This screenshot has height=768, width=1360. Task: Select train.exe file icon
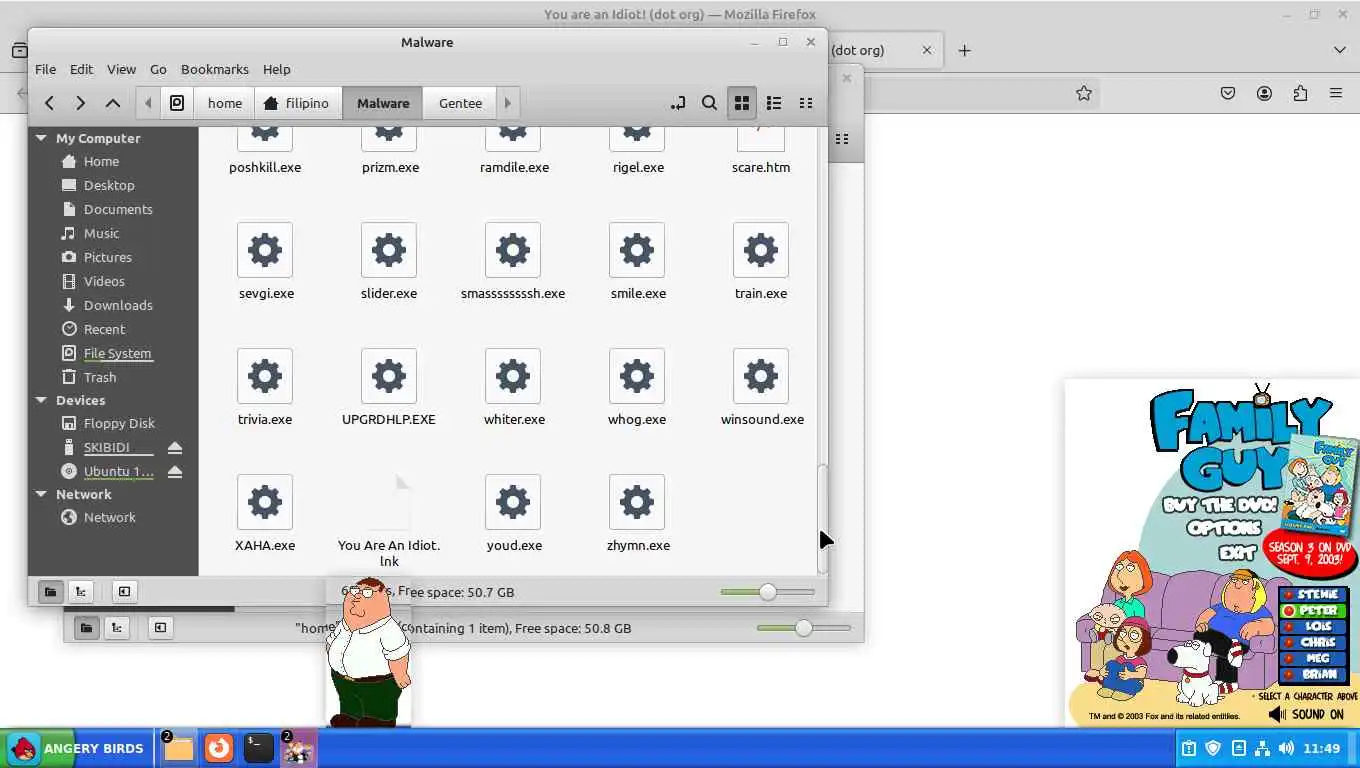click(761, 250)
